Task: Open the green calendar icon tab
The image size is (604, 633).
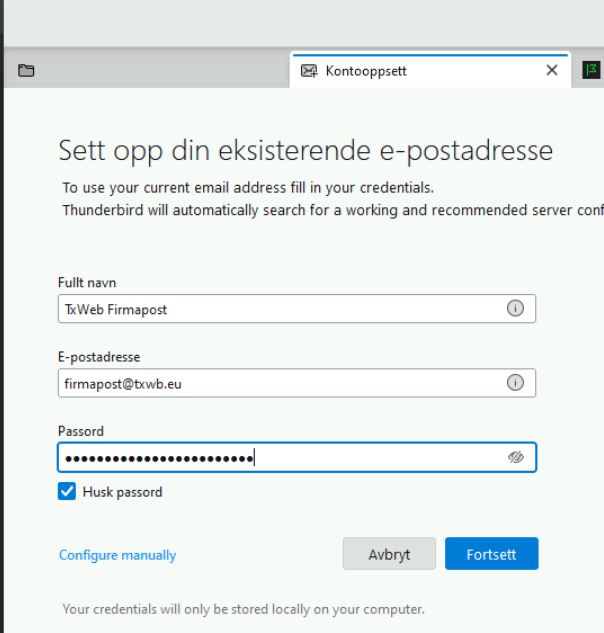Action: click(x=591, y=70)
